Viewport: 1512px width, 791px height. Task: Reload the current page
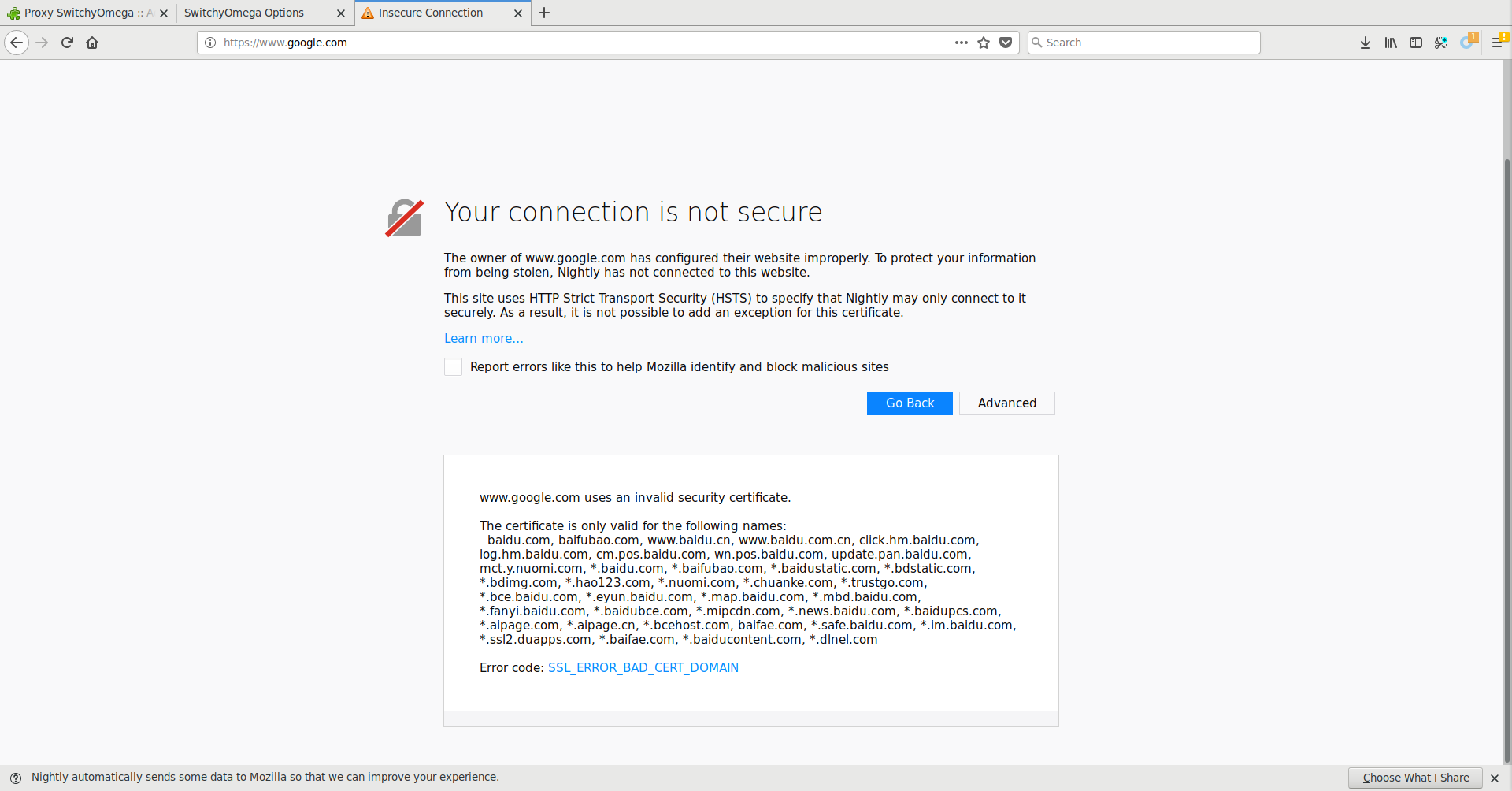click(67, 43)
